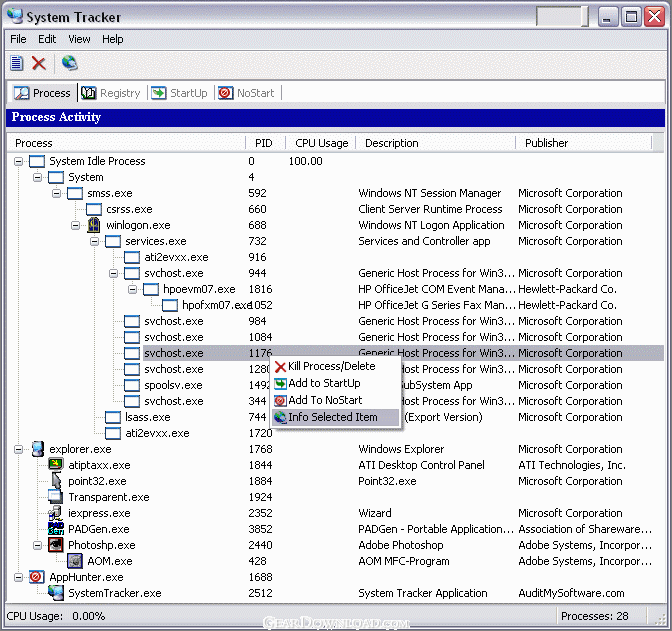Screen dimensions: 672x631
Task: Click the 'Processes: 28' status bar text
Action: [594, 616]
